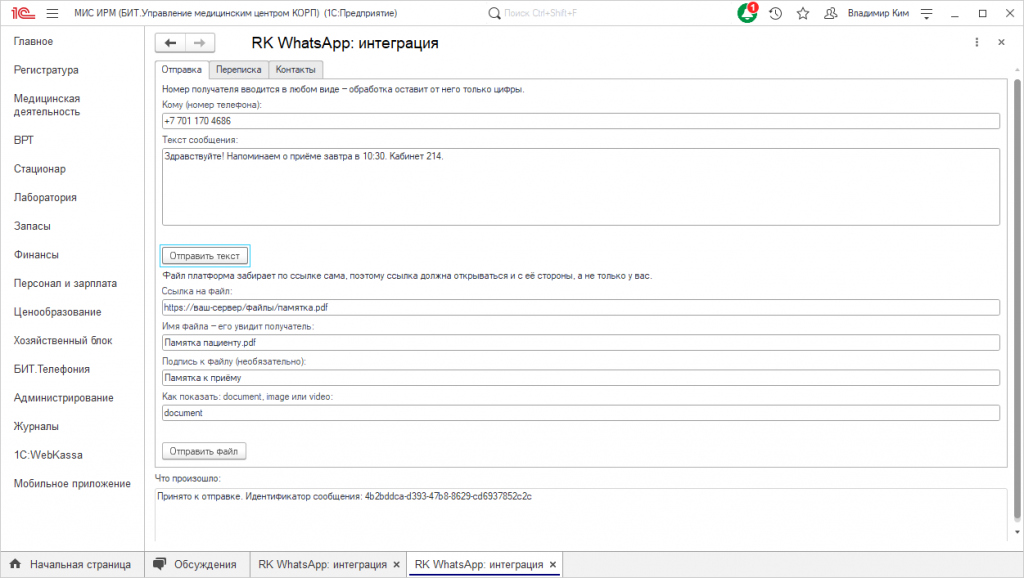Open Финансы section
Viewport: 1024px width, 578px height.
tap(36, 255)
